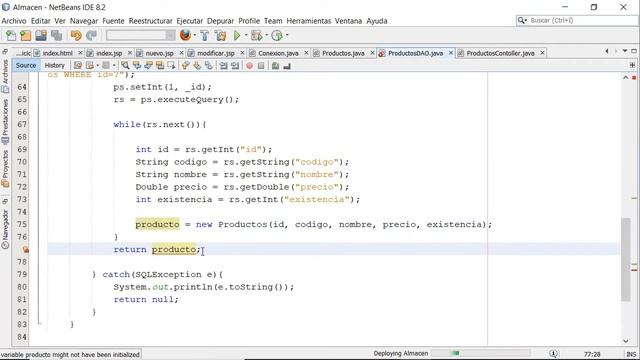Open the Reestructurar menu
This screenshot has width=640, height=360.
151,21
